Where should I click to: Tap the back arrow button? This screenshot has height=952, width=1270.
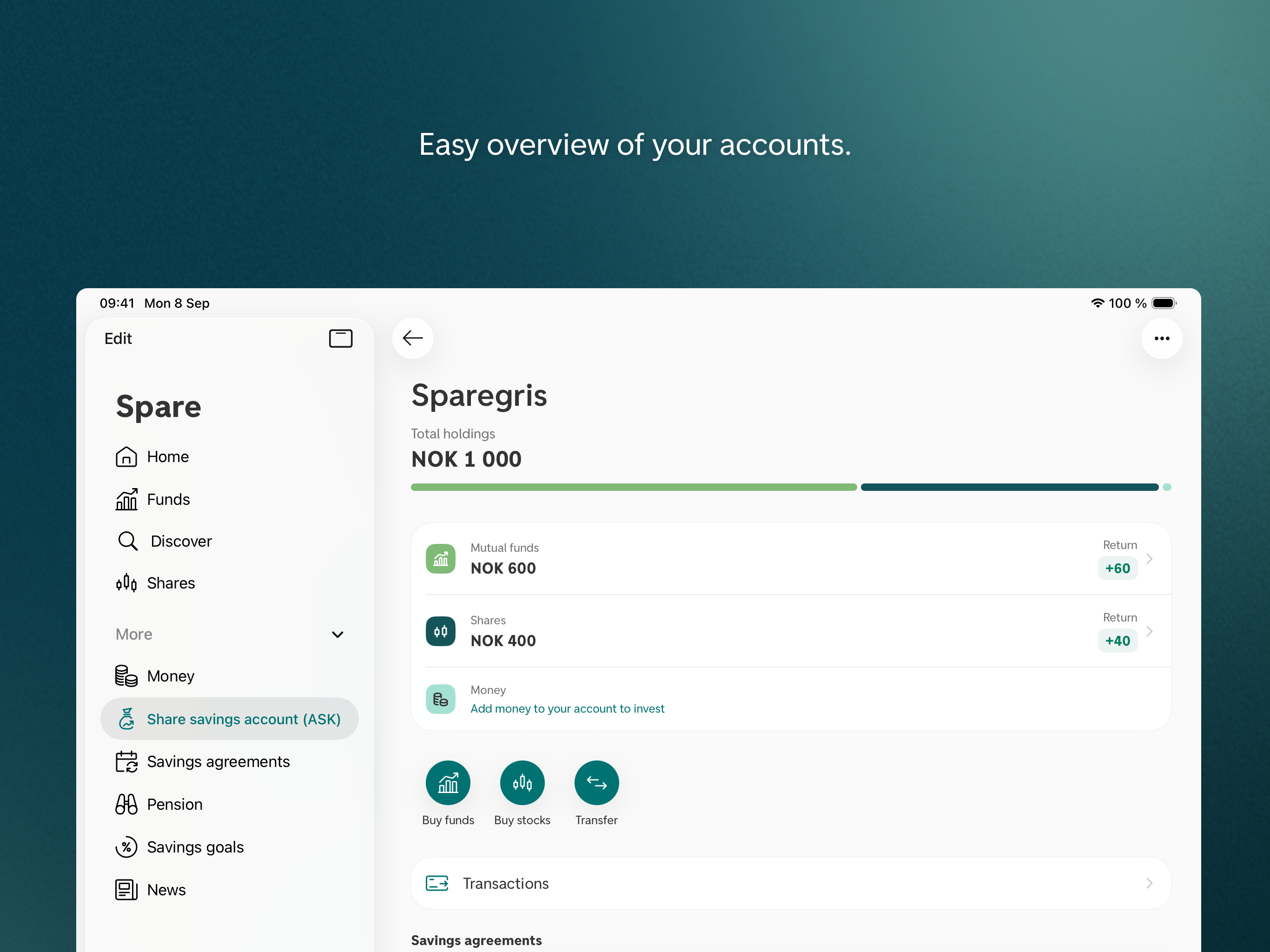[x=412, y=338]
